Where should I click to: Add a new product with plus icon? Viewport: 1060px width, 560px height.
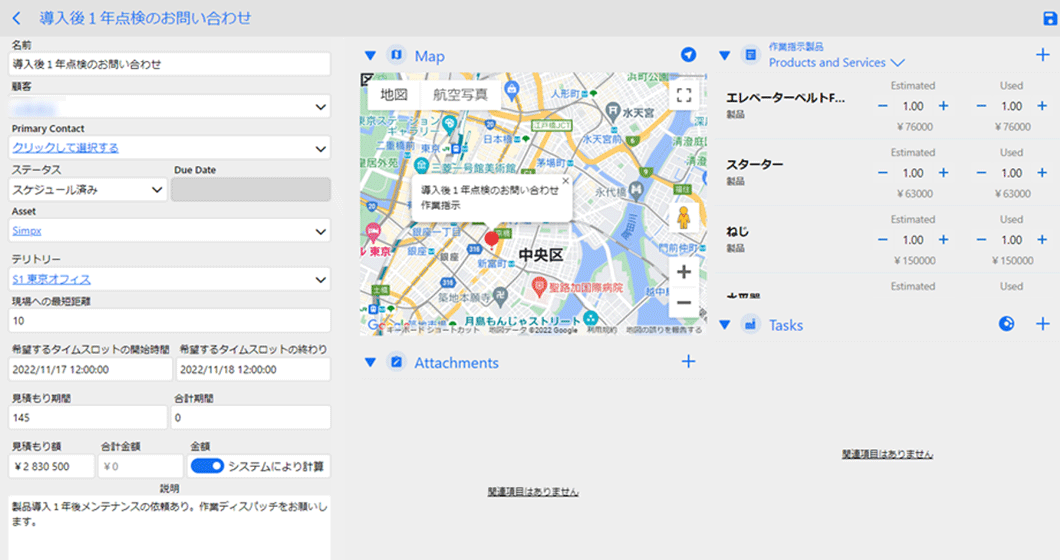tap(1043, 55)
